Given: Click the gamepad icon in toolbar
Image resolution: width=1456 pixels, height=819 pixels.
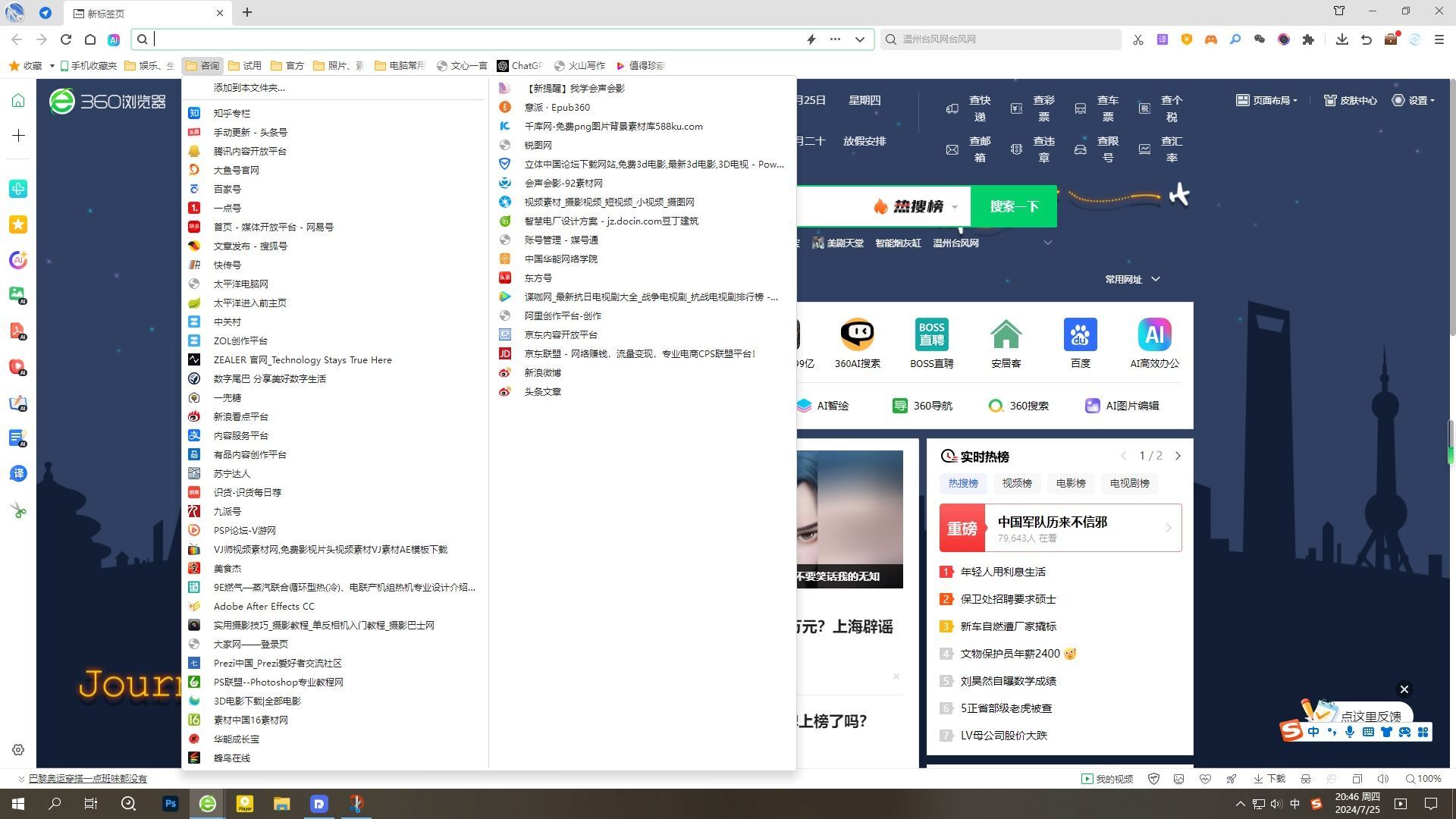Looking at the screenshot, I should (x=1210, y=39).
